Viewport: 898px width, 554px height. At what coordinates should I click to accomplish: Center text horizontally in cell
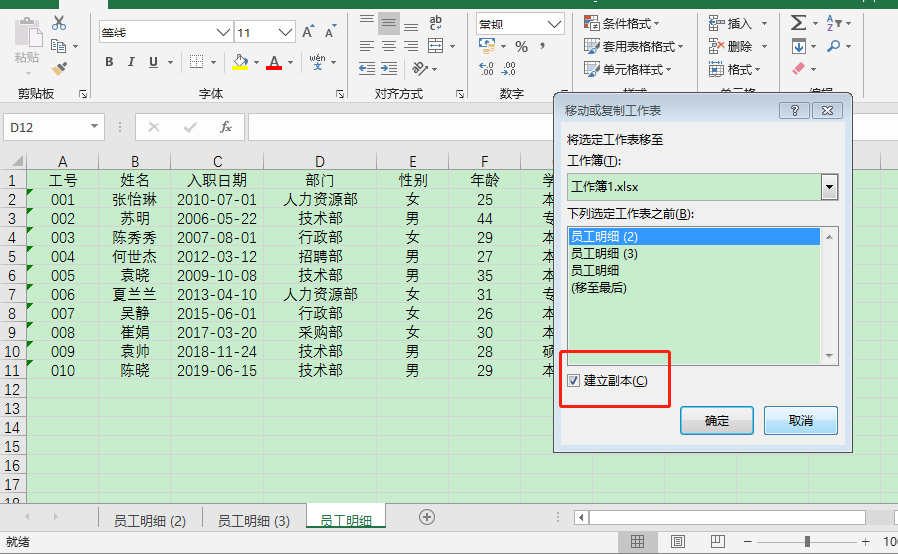[389, 46]
